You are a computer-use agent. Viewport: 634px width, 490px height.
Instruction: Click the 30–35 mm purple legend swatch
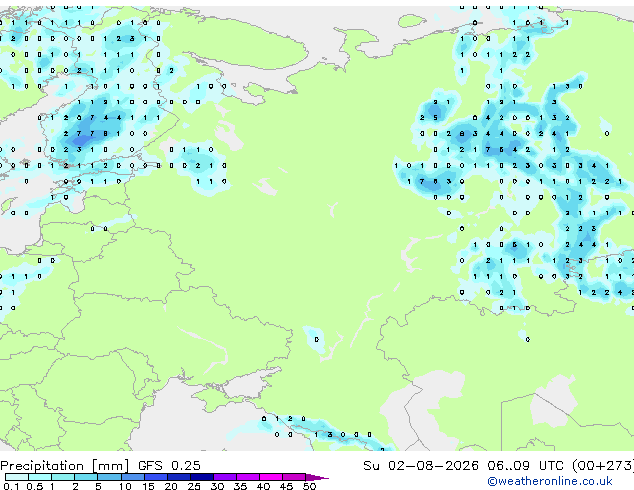tap(224, 477)
